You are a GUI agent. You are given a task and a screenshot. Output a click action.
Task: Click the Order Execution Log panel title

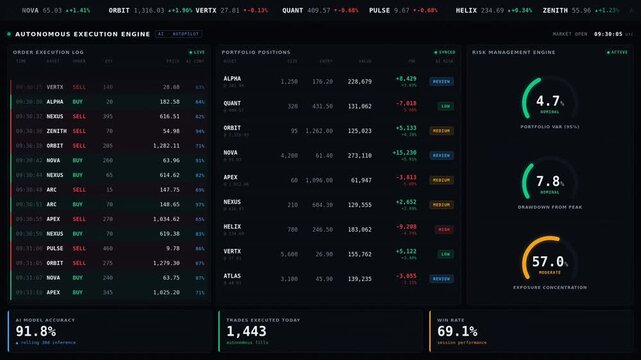tap(48, 52)
